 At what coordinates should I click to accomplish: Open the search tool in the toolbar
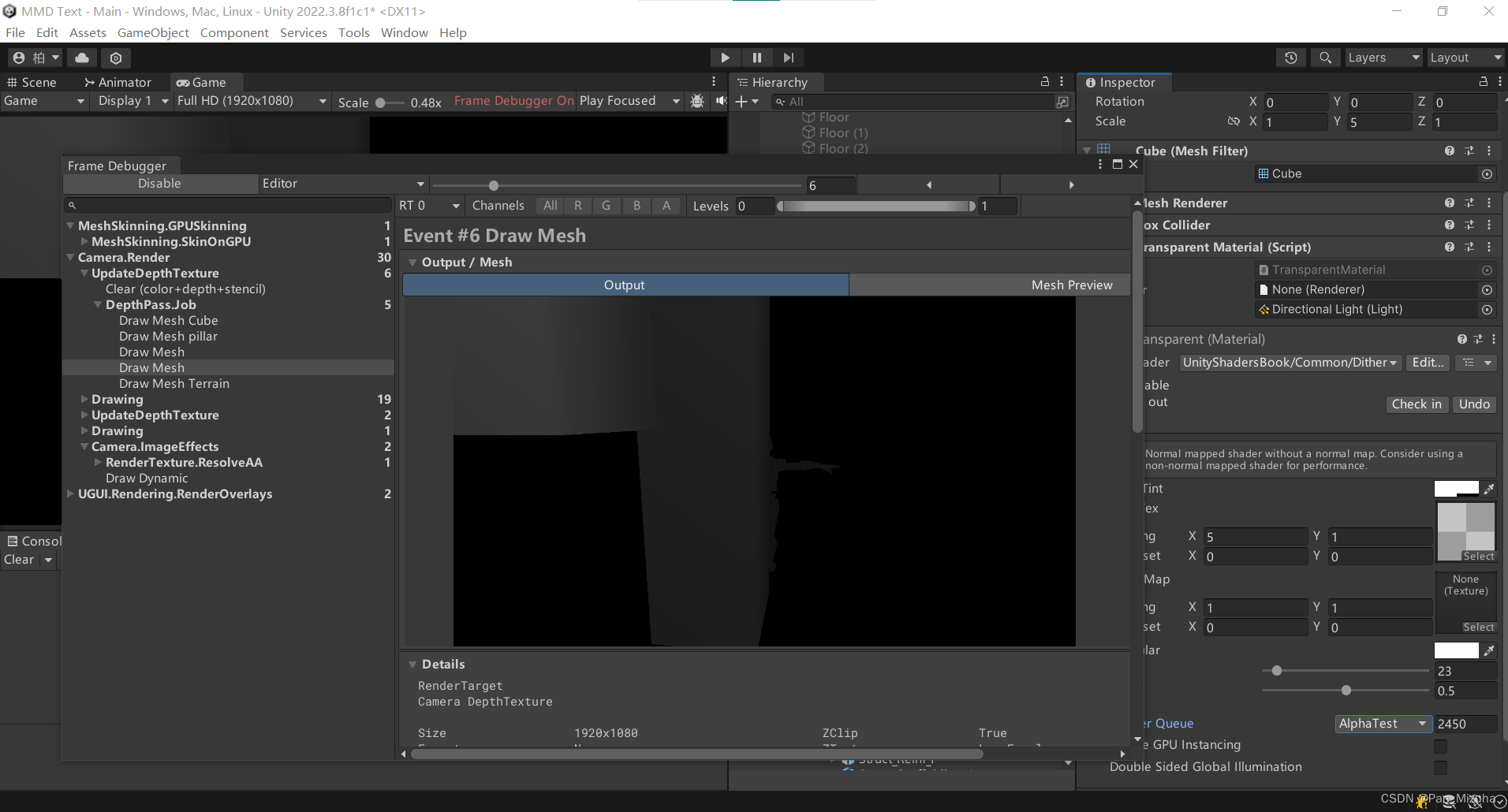click(1326, 58)
